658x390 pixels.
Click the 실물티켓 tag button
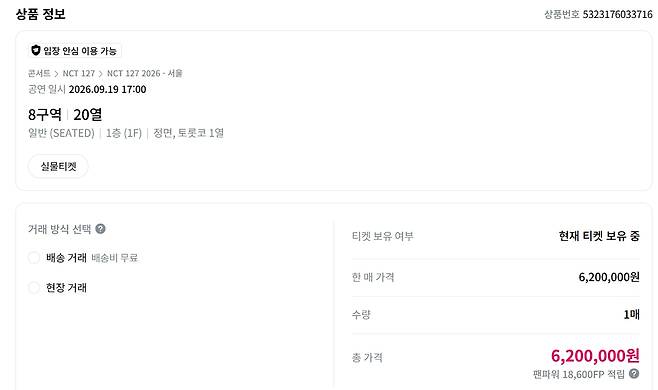coord(58,166)
